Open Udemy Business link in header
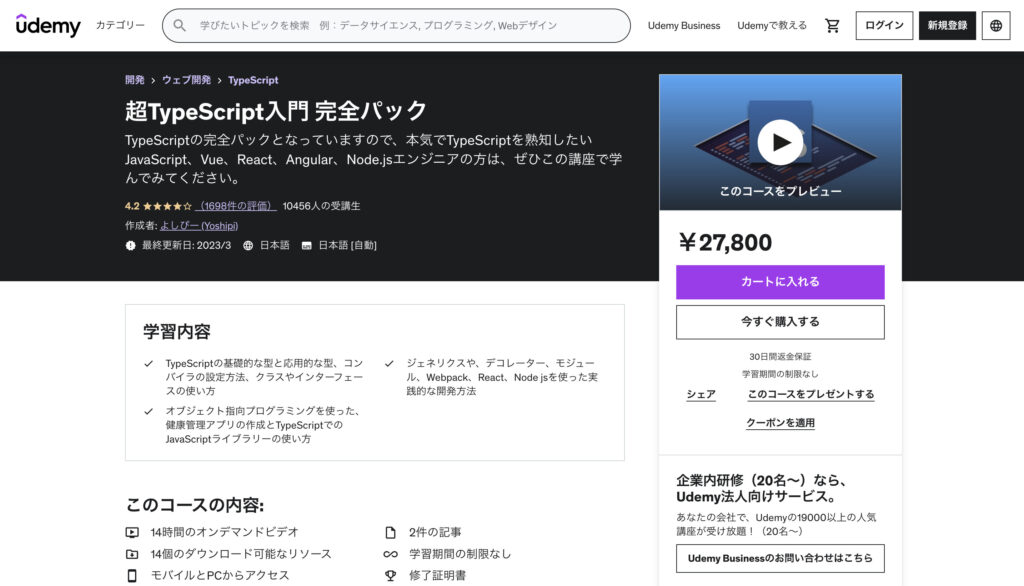 (684, 25)
